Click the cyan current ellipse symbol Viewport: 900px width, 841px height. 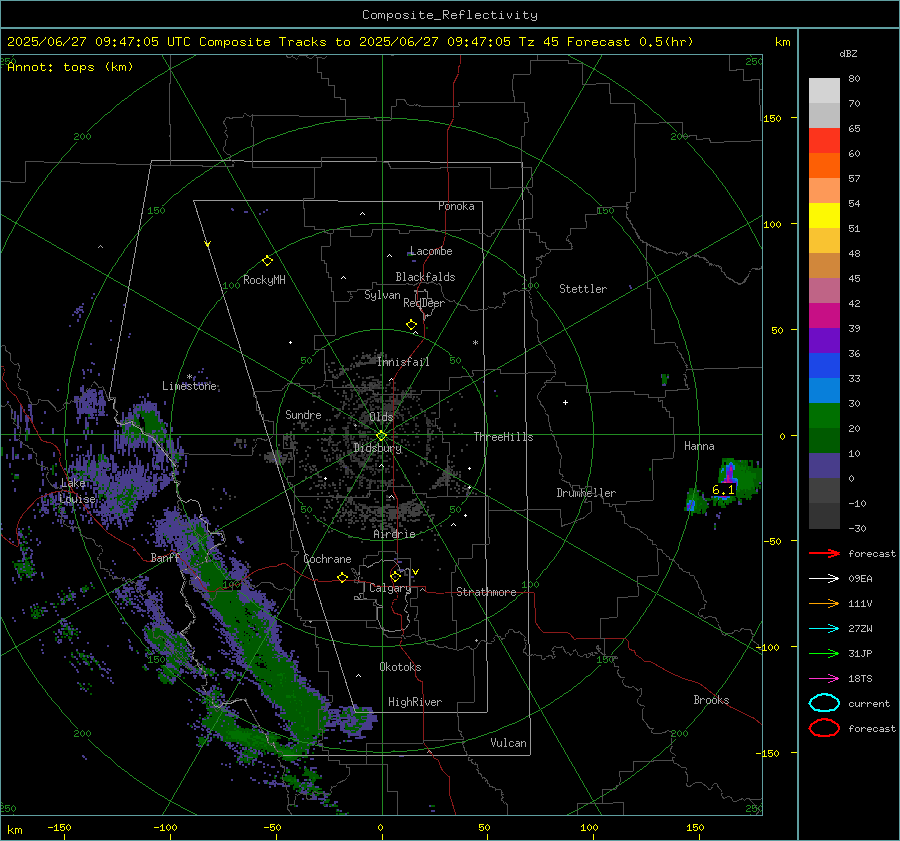tap(824, 703)
